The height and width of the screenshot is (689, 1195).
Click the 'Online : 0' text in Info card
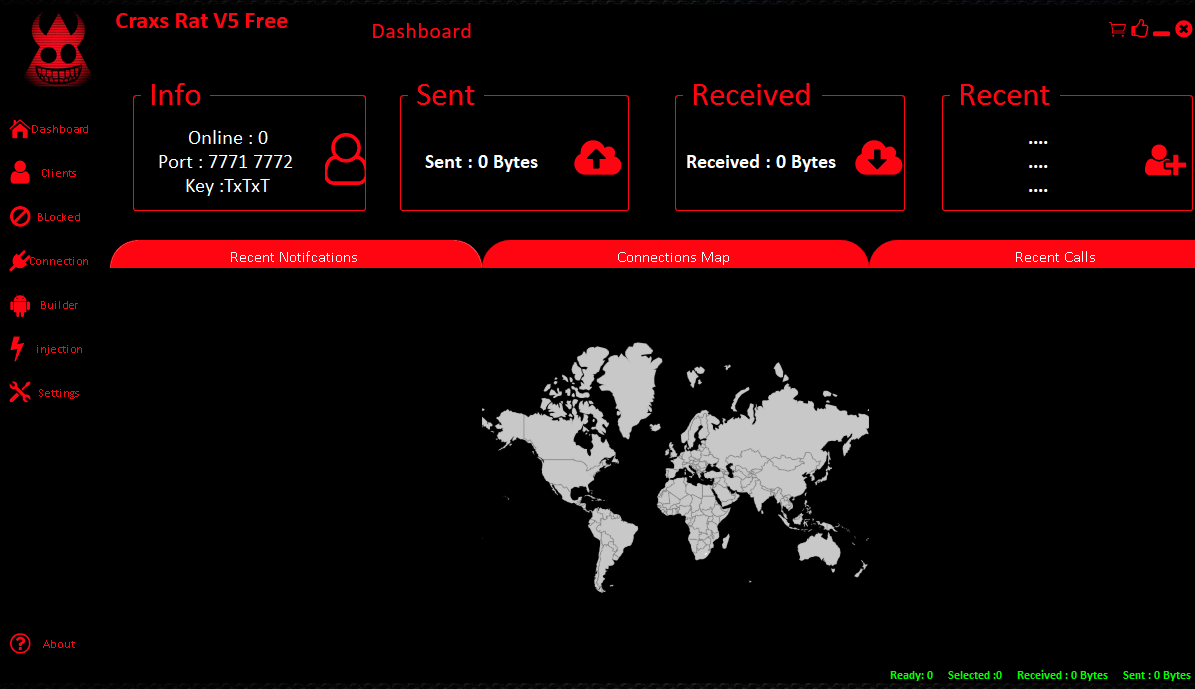pyautogui.click(x=228, y=138)
